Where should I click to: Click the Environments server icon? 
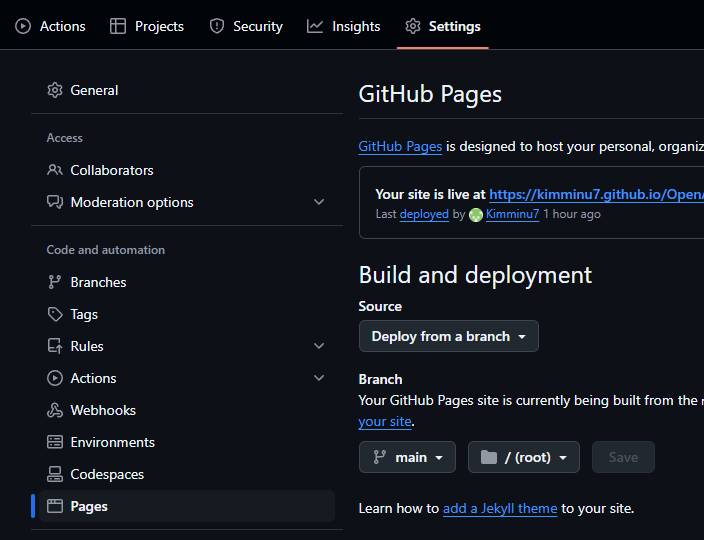[x=55, y=442]
